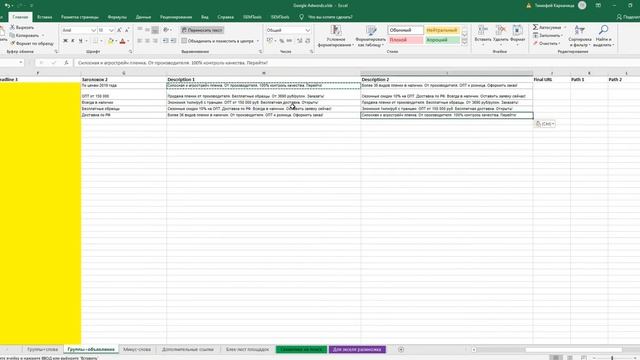Switch to Группы+слова sheet

point(42,349)
